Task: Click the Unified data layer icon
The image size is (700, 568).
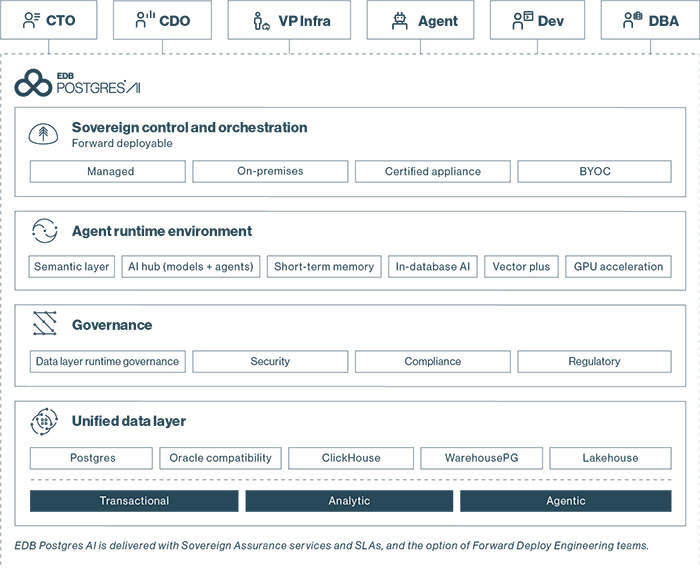Action: [x=44, y=422]
